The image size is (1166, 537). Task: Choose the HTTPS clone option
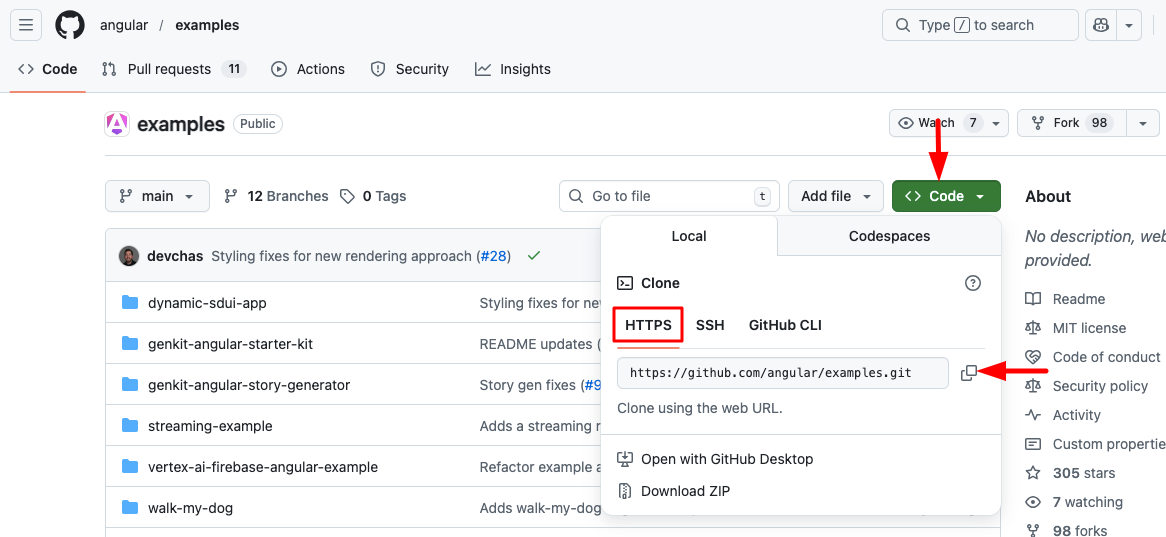648,325
